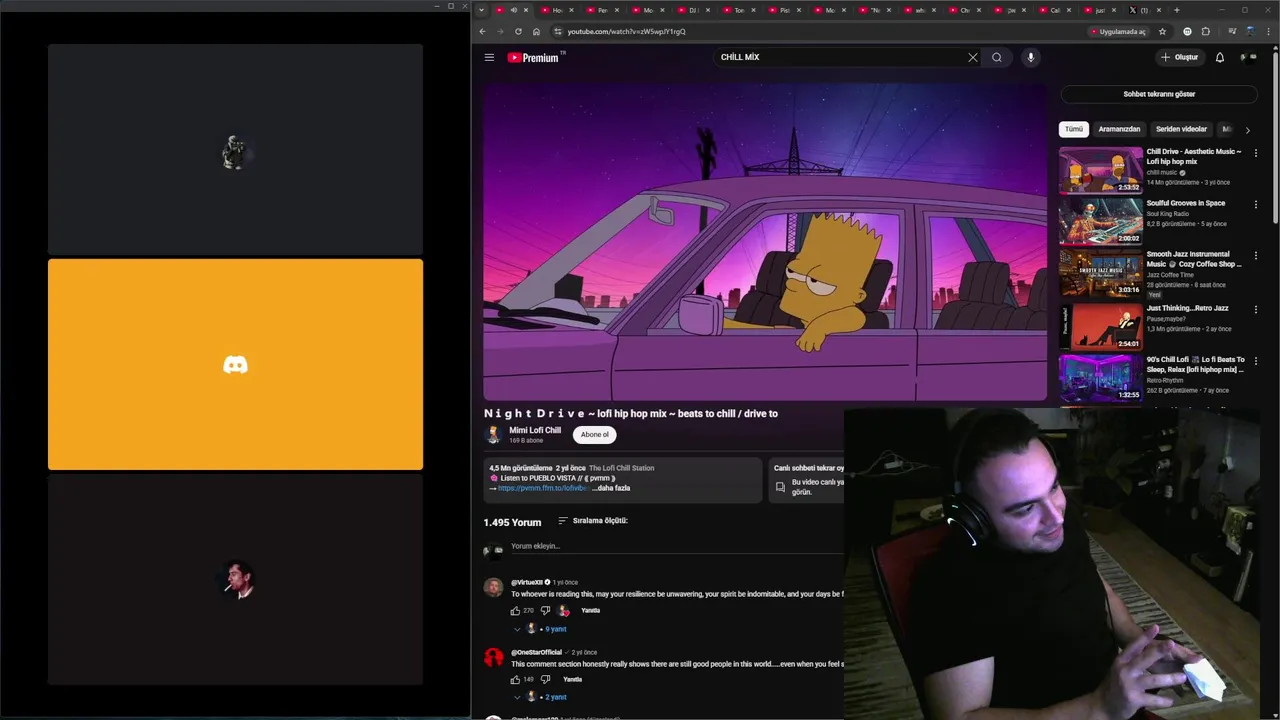
Task: Click the Night Drive video player
Action: 765,242
